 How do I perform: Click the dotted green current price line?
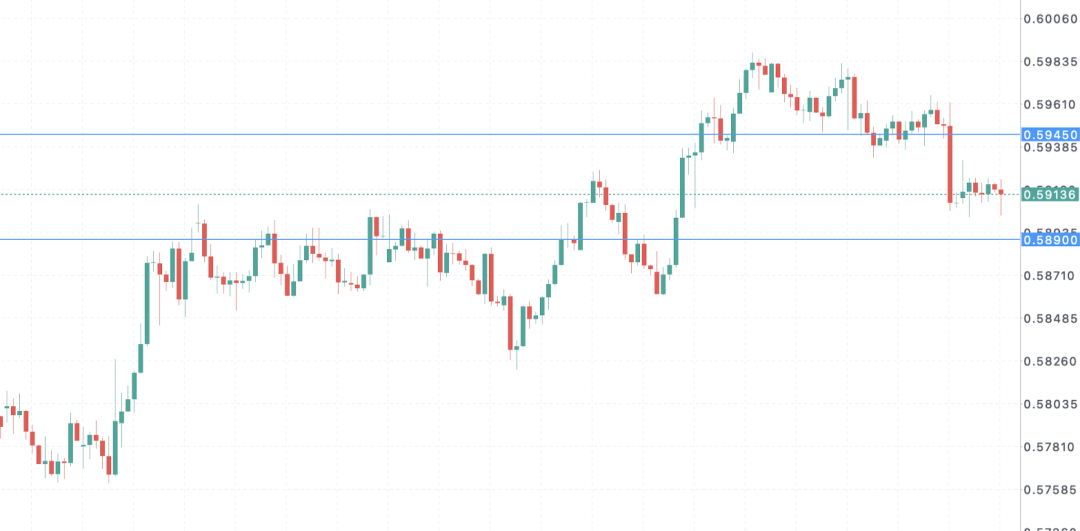tap(510, 194)
